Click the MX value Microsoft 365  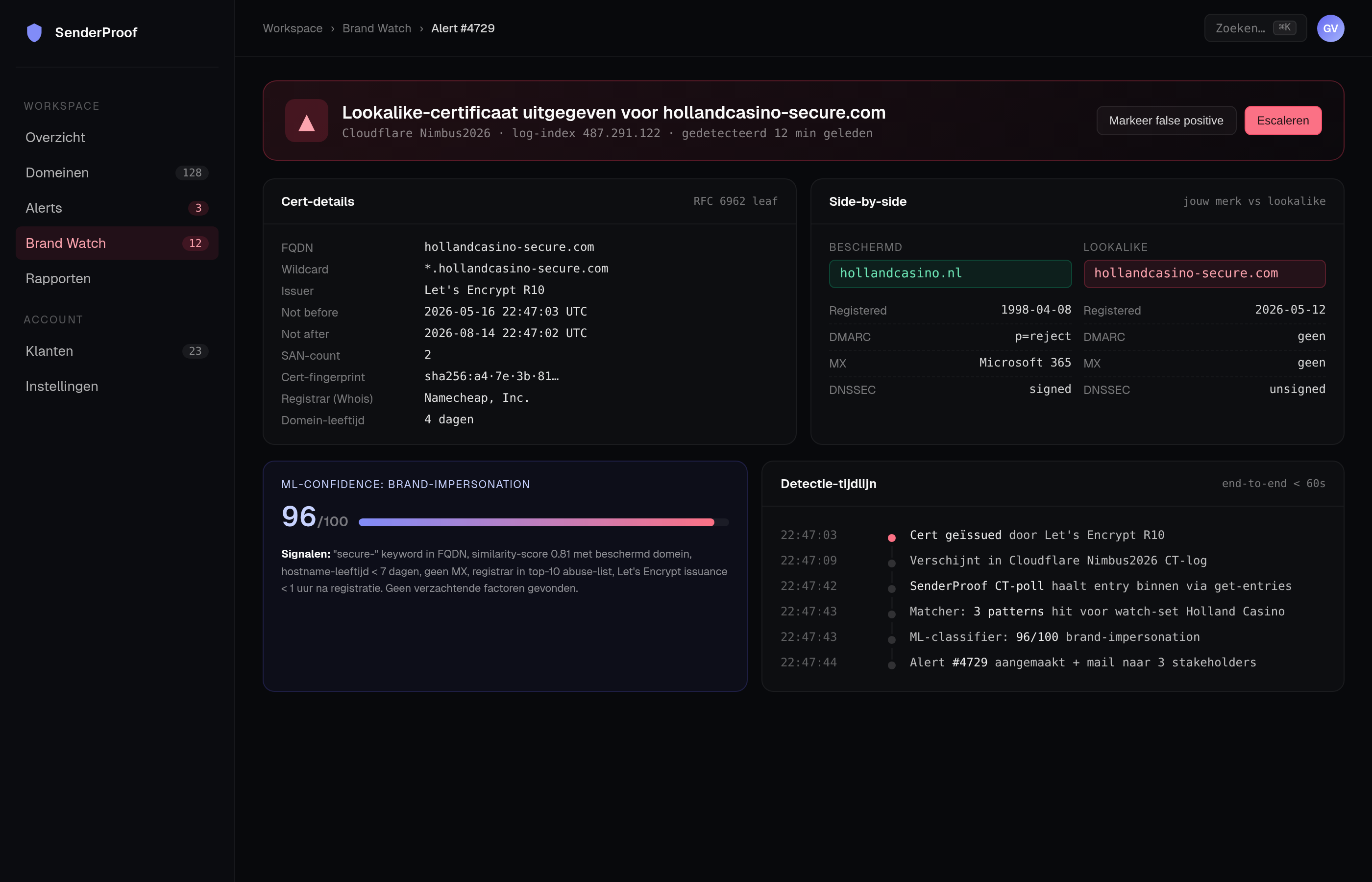click(1025, 363)
